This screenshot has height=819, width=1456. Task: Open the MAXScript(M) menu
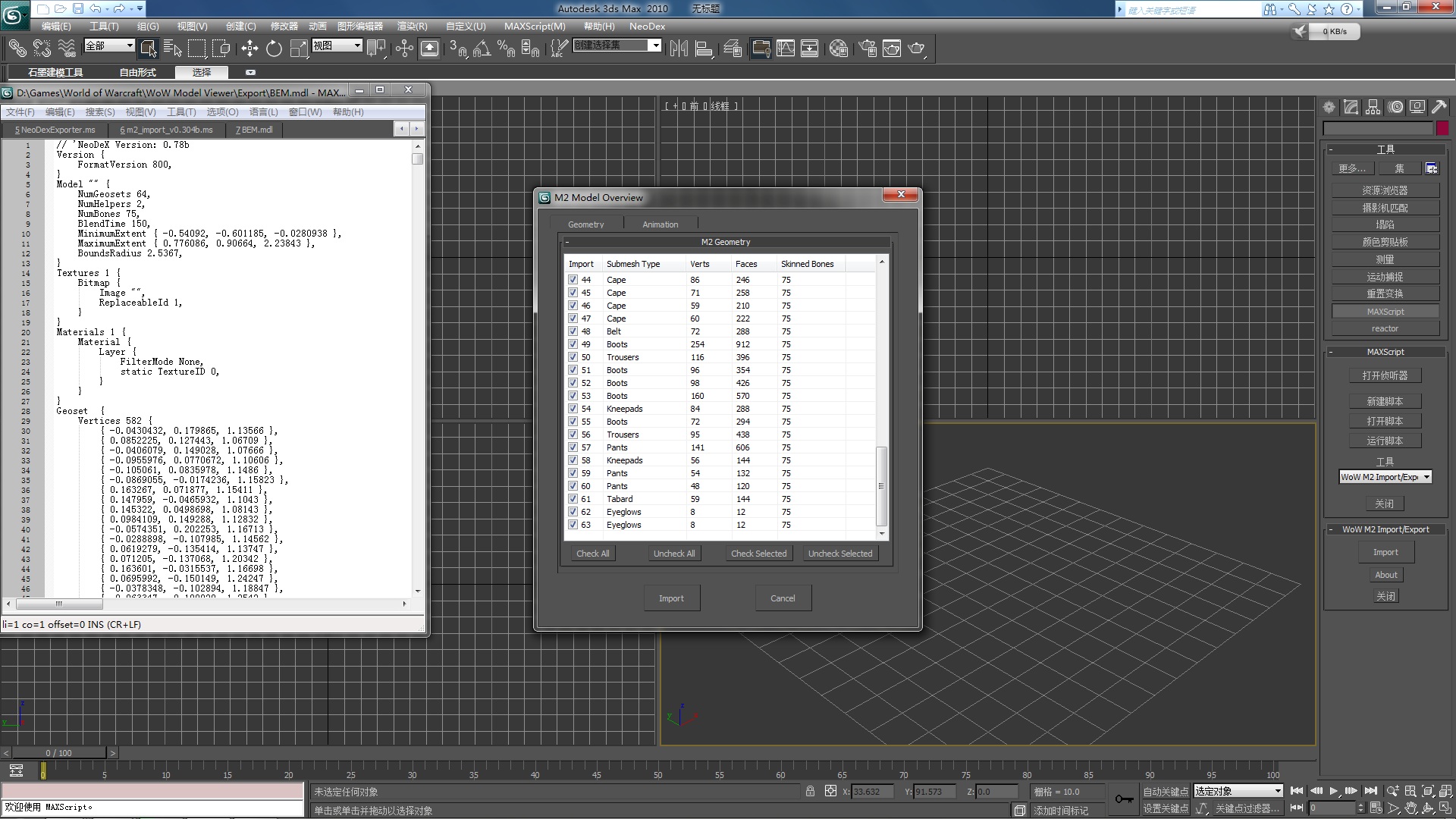point(535,26)
